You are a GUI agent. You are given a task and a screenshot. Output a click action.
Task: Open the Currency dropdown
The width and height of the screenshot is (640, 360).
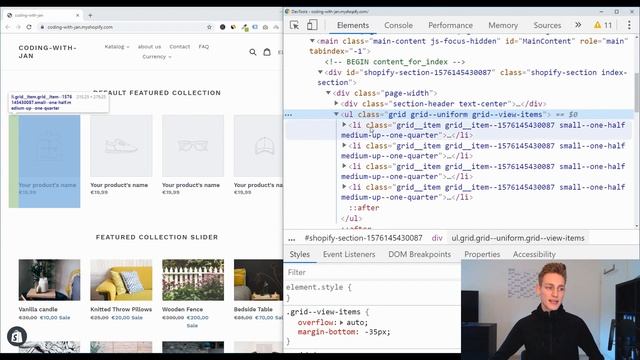(x=157, y=57)
